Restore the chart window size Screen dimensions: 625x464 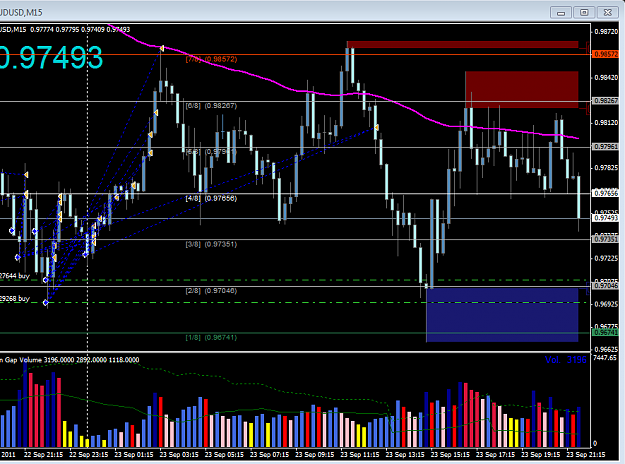[584, 13]
